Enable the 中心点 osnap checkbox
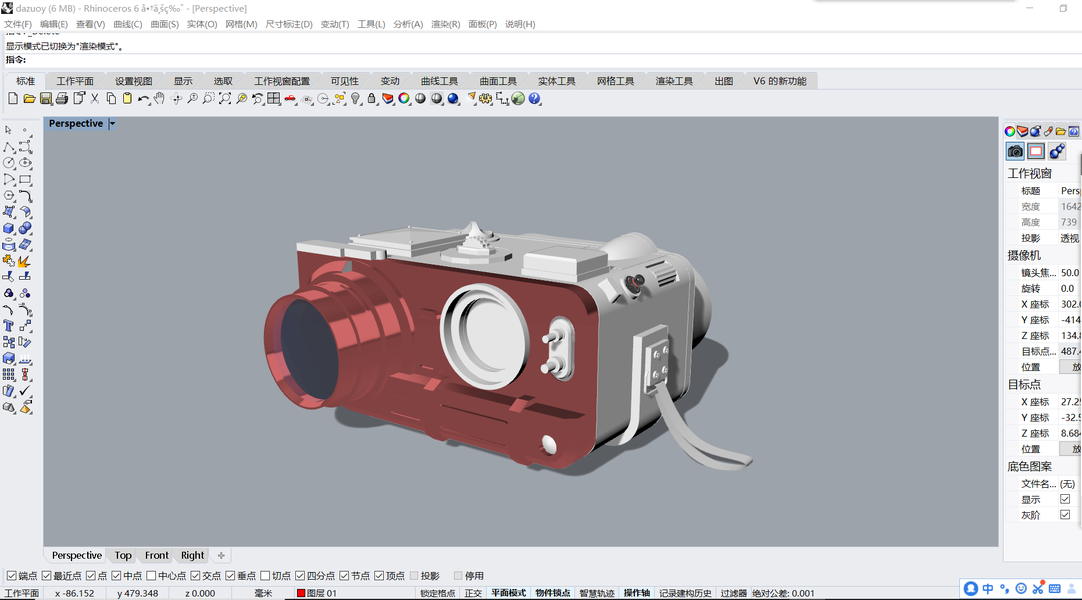Viewport: 1082px width, 600px height. (151, 575)
